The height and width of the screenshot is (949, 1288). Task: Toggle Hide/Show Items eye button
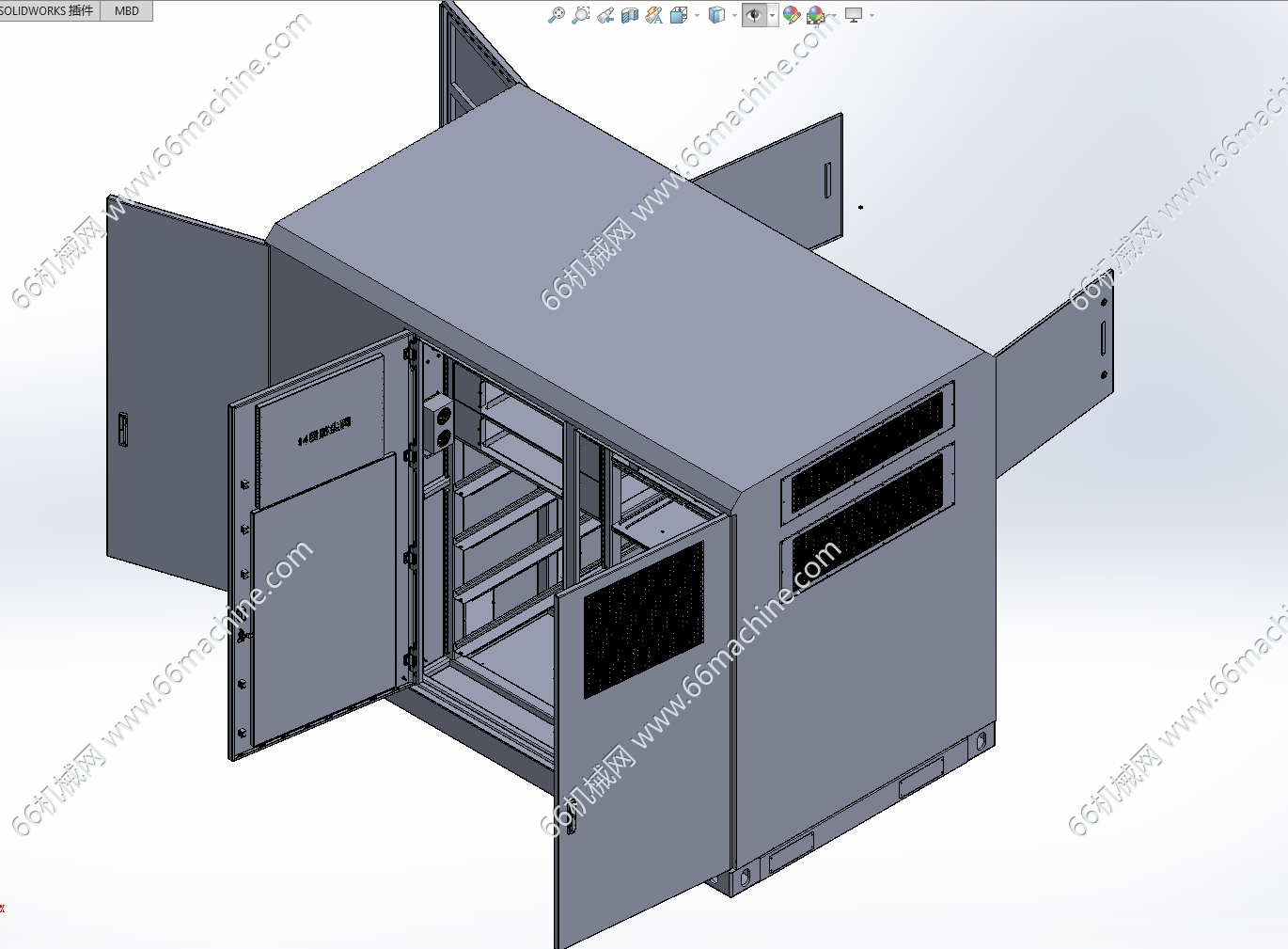click(x=754, y=15)
